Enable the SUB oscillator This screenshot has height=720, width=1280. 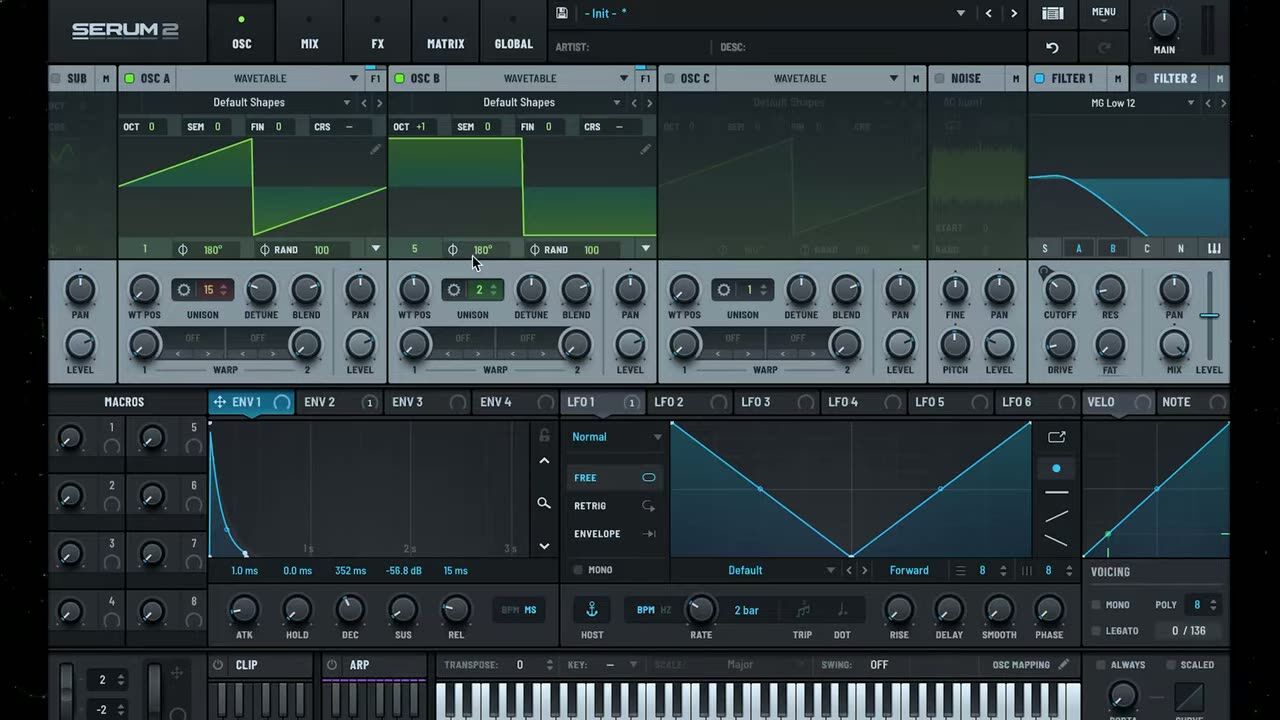click(x=56, y=78)
